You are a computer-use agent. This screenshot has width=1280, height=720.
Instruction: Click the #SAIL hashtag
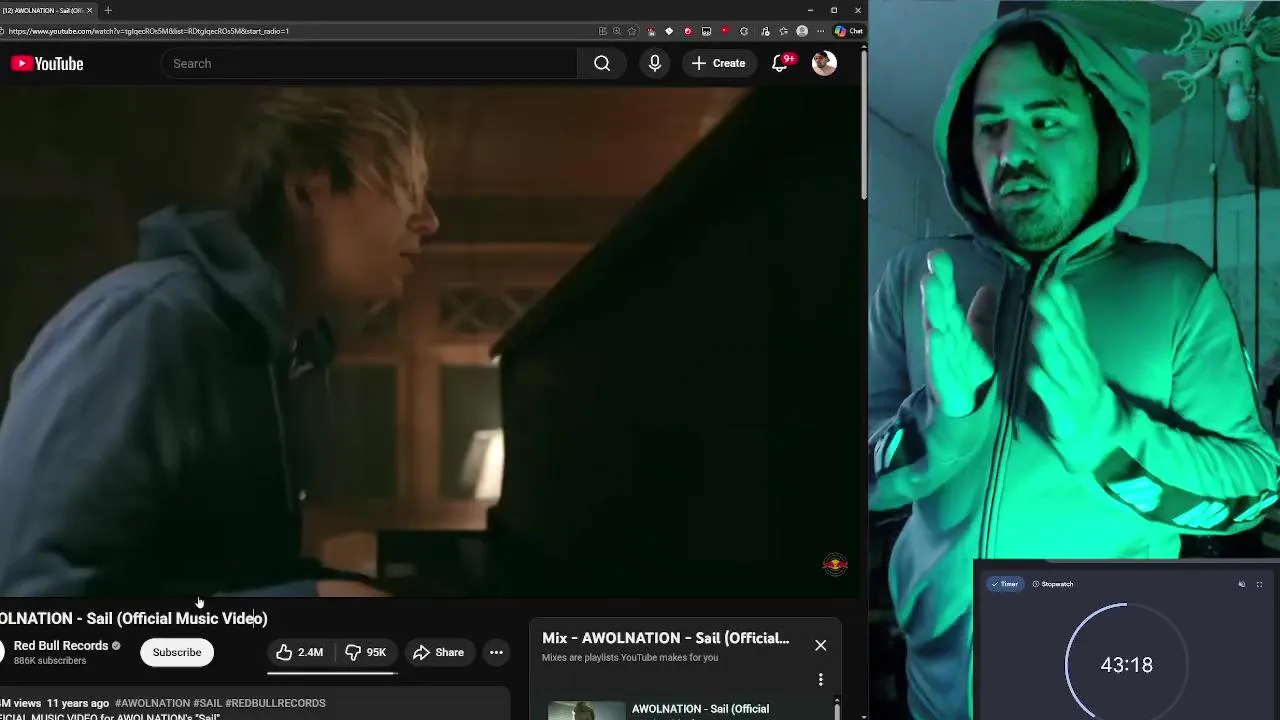pos(207,703)
